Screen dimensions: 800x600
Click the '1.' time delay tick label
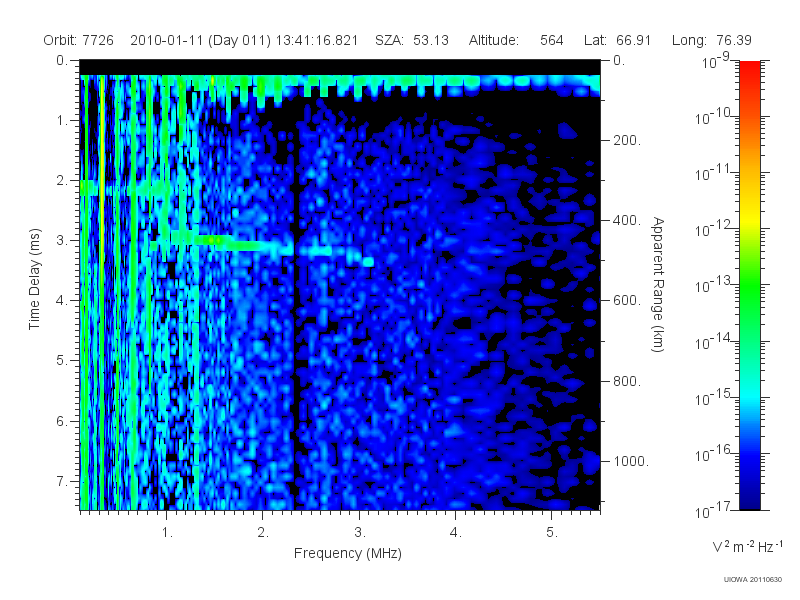(62, 121)
